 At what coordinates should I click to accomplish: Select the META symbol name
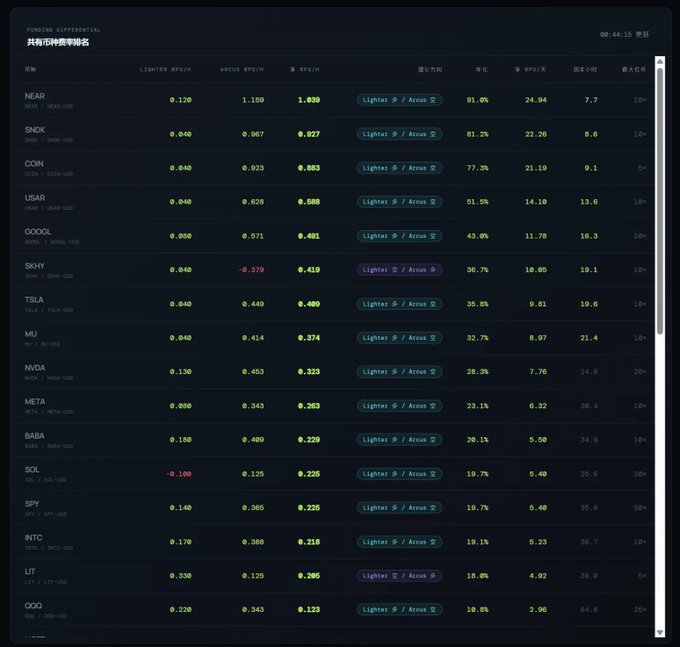(x=35, y=402)
